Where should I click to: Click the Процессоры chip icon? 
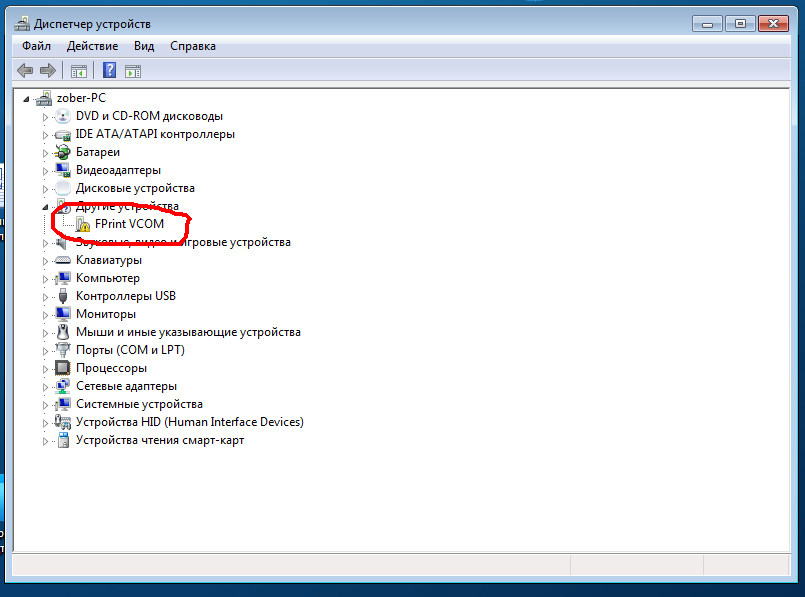coord(63,368)
